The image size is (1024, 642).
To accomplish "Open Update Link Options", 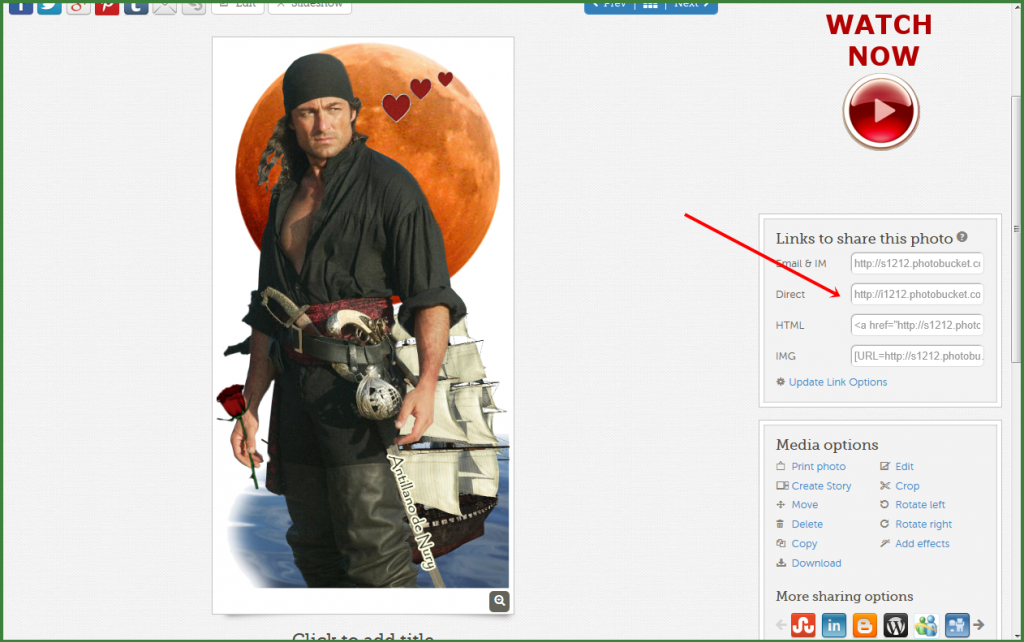I will (837, 382).
